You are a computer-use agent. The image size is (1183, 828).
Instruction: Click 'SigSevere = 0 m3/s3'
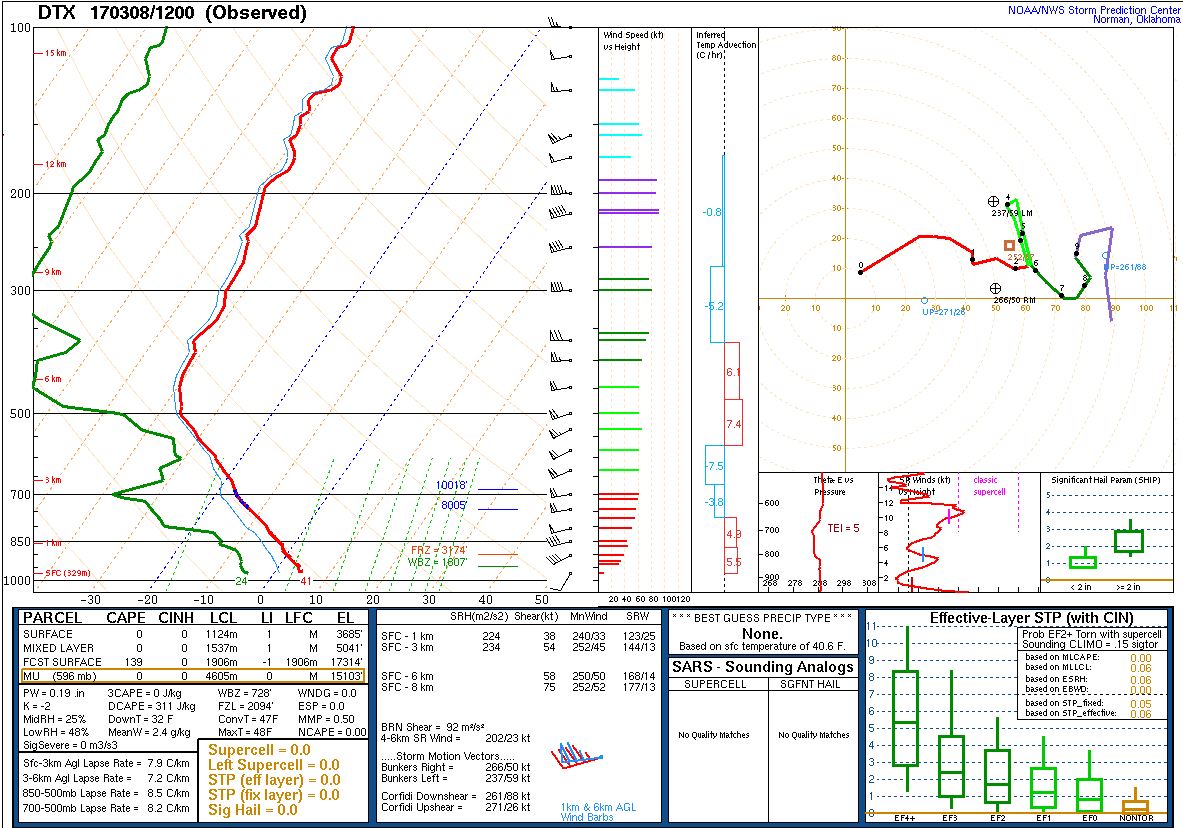point(71,746)
